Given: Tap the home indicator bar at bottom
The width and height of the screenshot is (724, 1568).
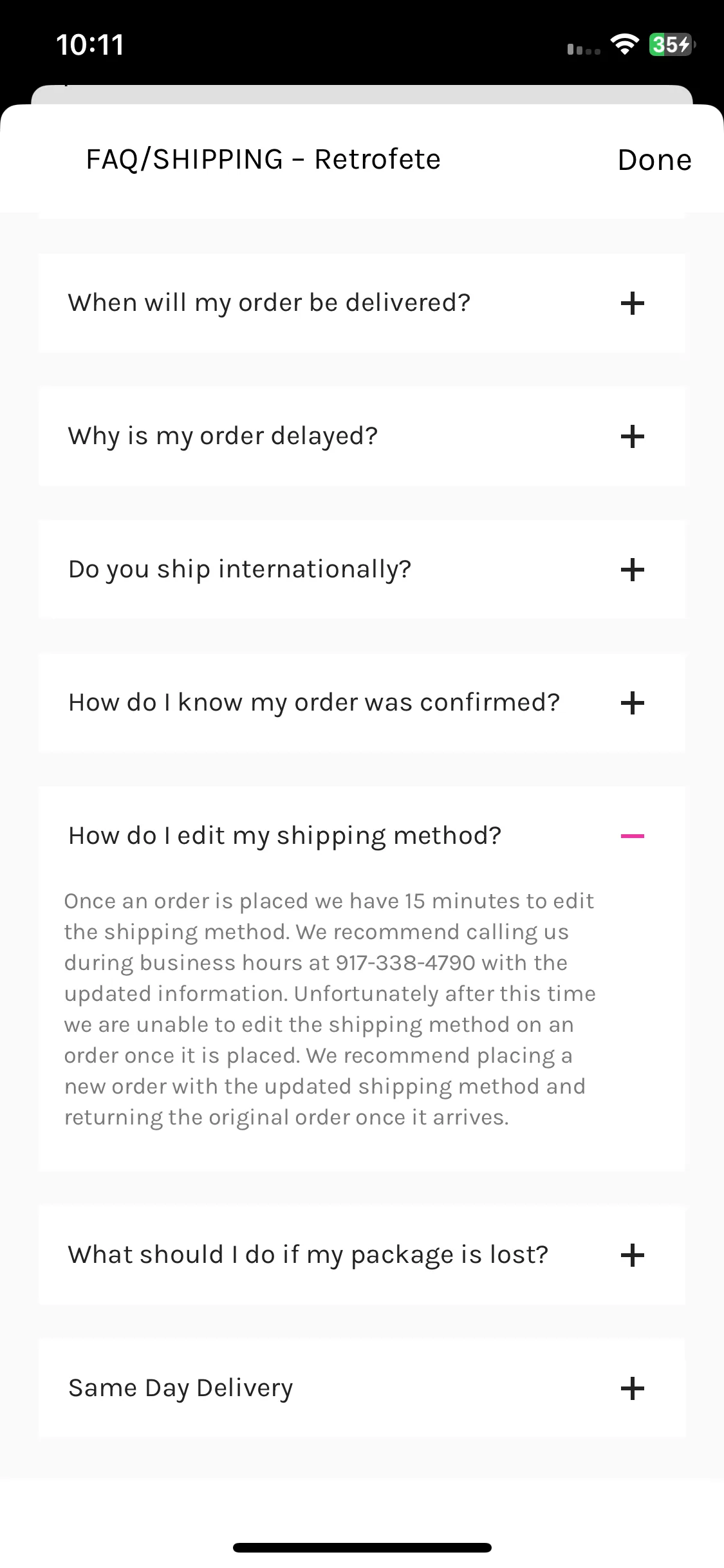Looking at the screenshot, I should pyautogui.click(x=362, y=1547).
